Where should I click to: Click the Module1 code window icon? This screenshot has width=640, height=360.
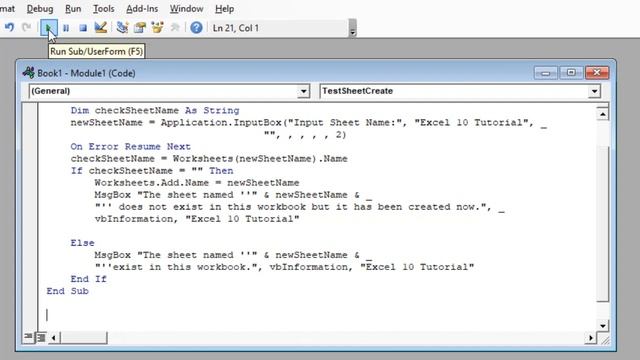tap(29, 73)
